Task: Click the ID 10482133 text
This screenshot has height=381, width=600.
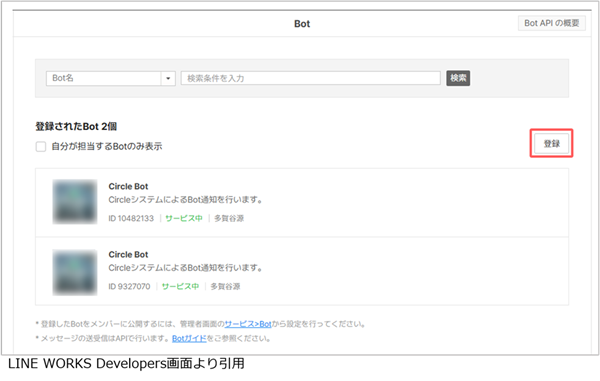Action: pos(131,218)
